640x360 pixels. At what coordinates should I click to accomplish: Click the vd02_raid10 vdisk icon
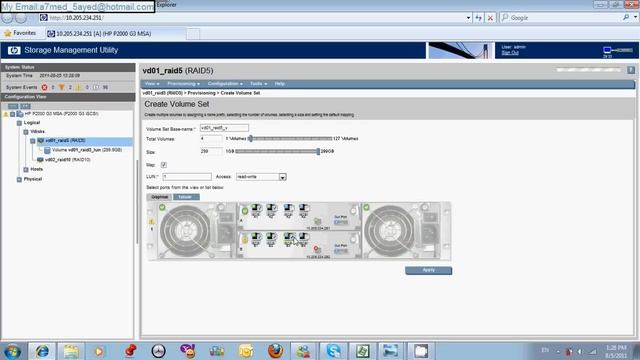(40, 160)
